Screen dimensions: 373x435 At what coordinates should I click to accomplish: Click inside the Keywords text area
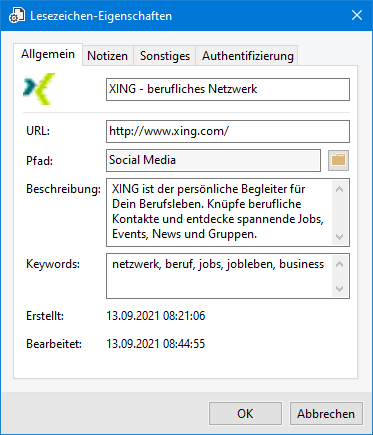(x=219, y=276)
